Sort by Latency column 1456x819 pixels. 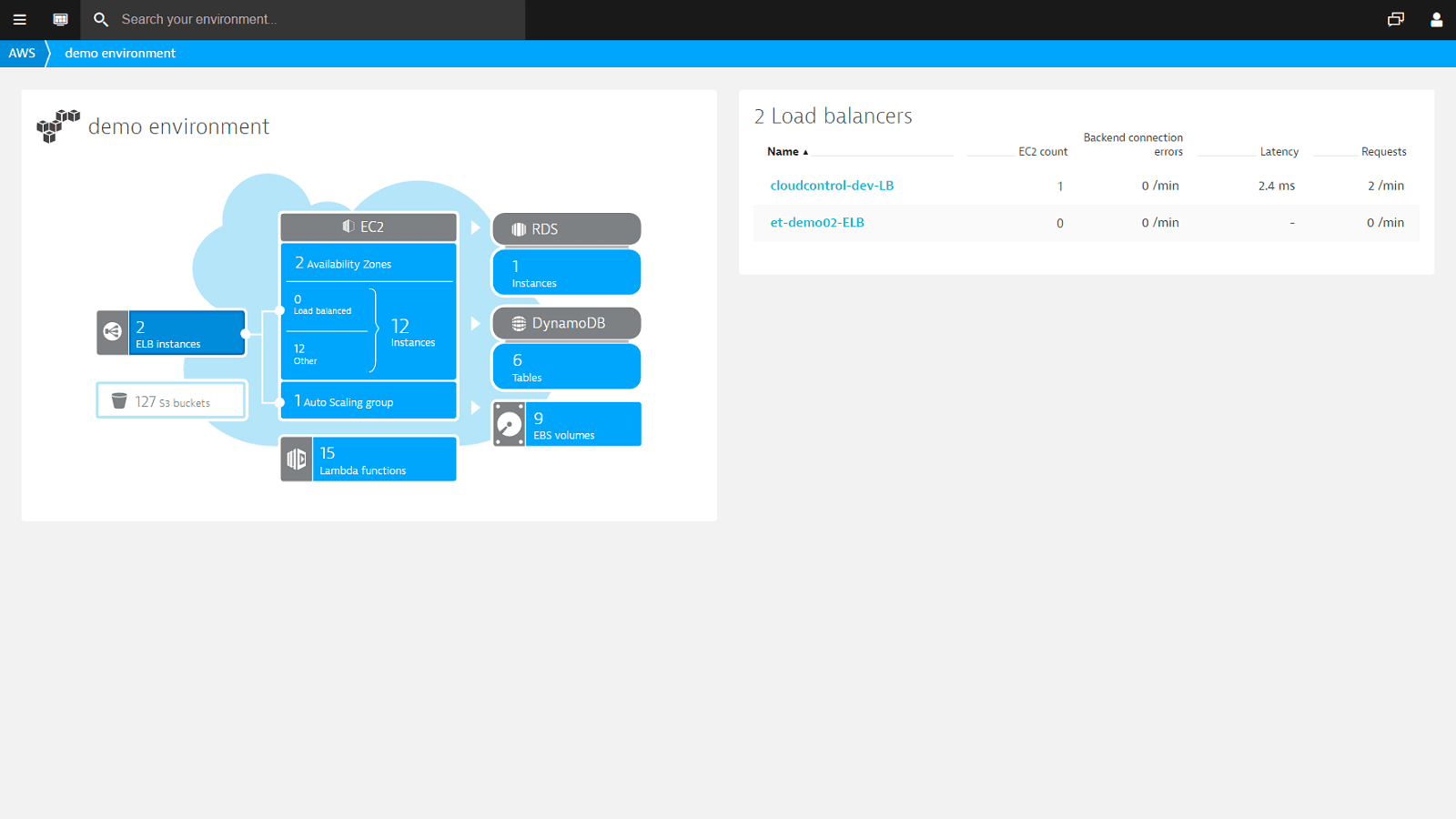[1279, 152]
